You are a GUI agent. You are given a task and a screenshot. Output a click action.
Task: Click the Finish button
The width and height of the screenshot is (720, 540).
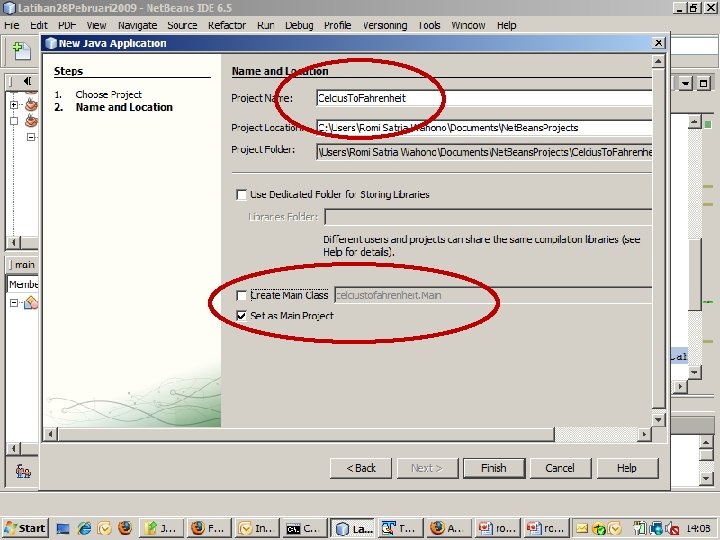pyautogui.click(x=494, y=468)
